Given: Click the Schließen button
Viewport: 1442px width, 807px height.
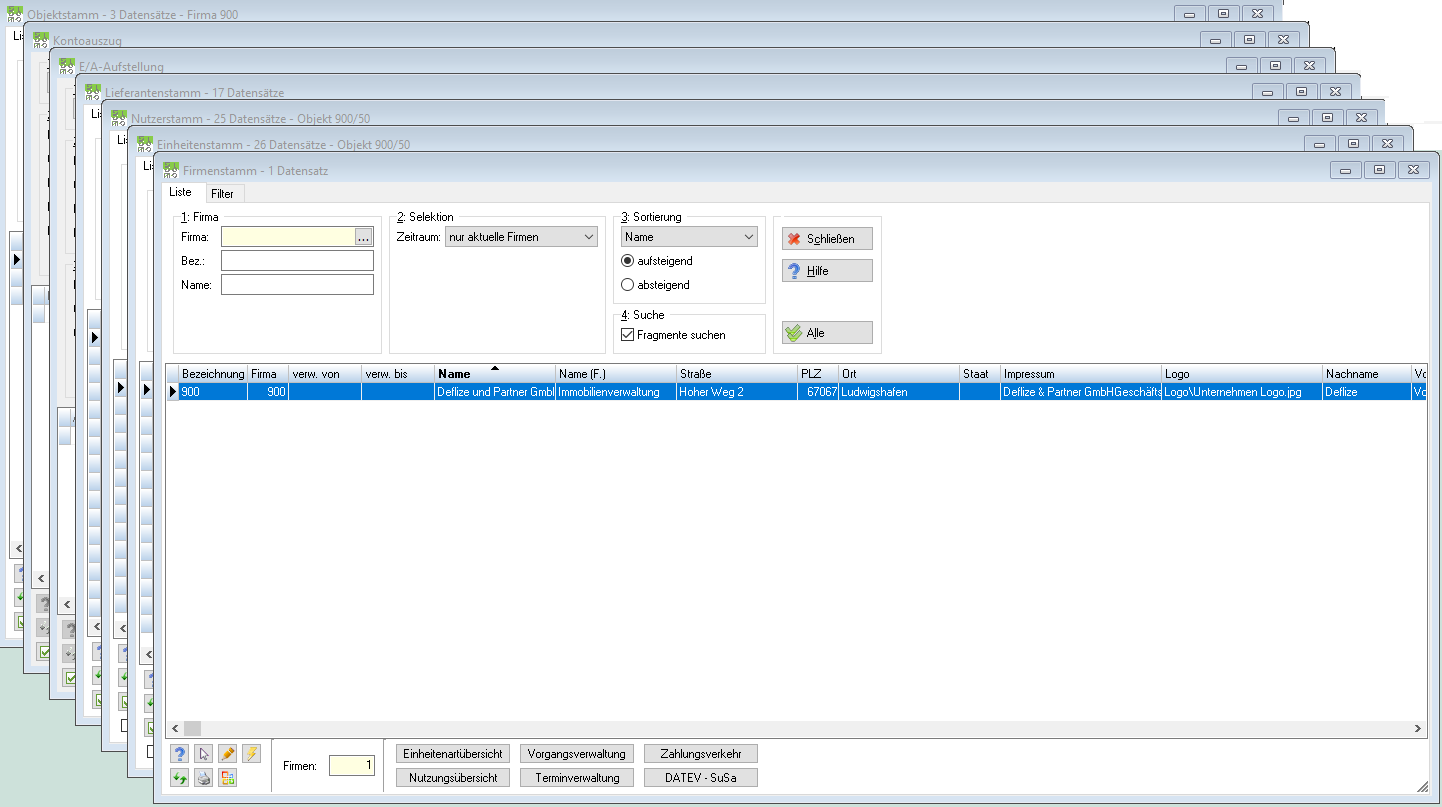Looking at the screenshot, I should (x=827, y=239).
